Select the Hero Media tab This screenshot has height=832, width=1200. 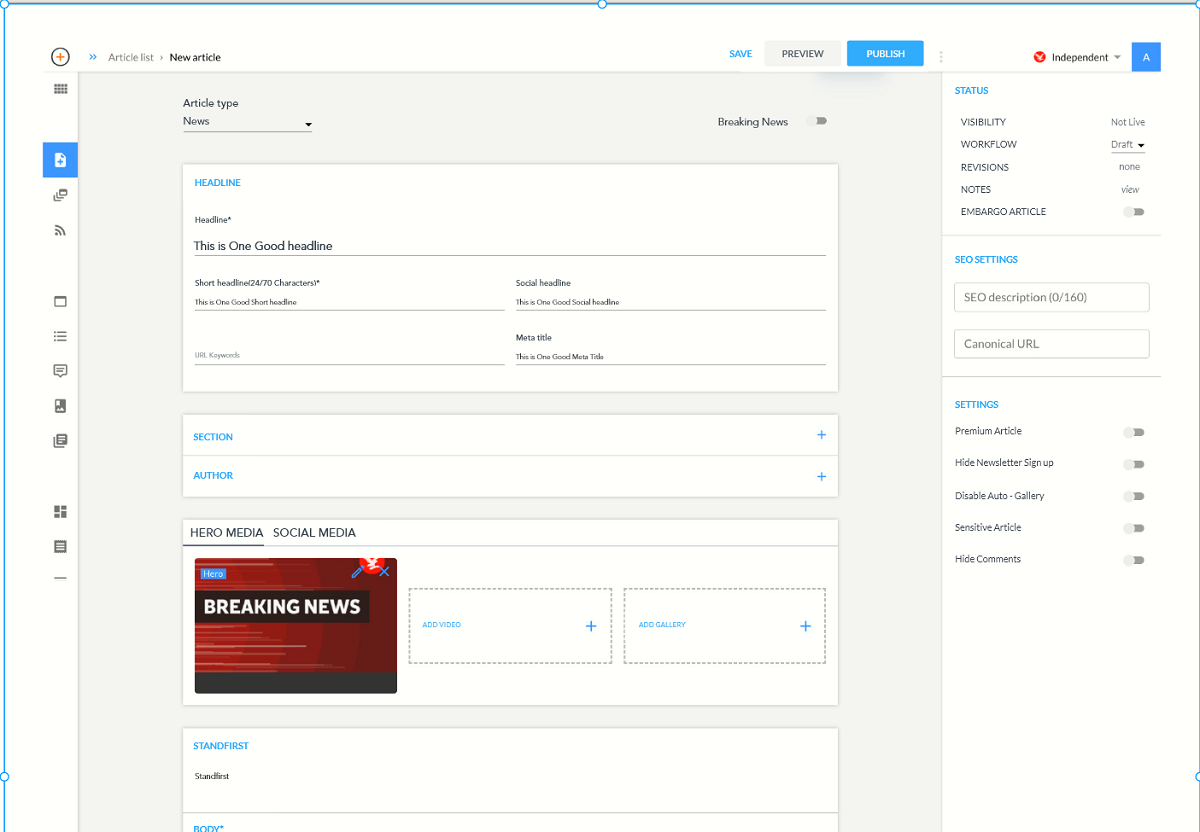pyautogui.click(x=226, y=533)
